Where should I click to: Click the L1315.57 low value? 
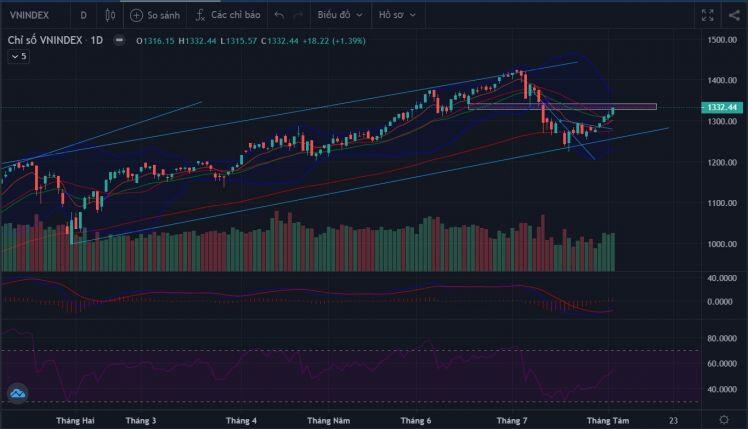tap(239, 41)
